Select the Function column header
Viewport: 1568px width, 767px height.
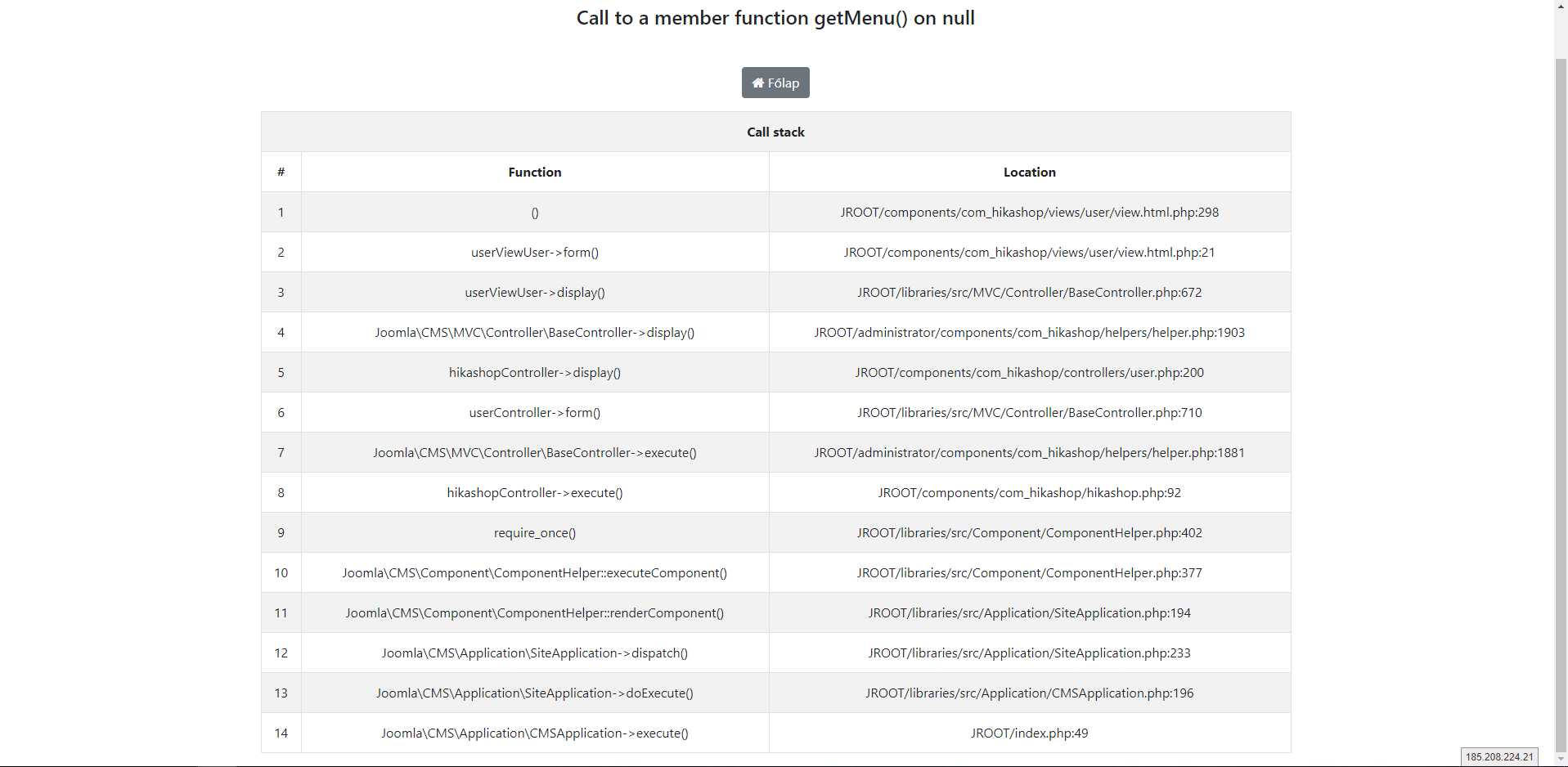(534, 172)
